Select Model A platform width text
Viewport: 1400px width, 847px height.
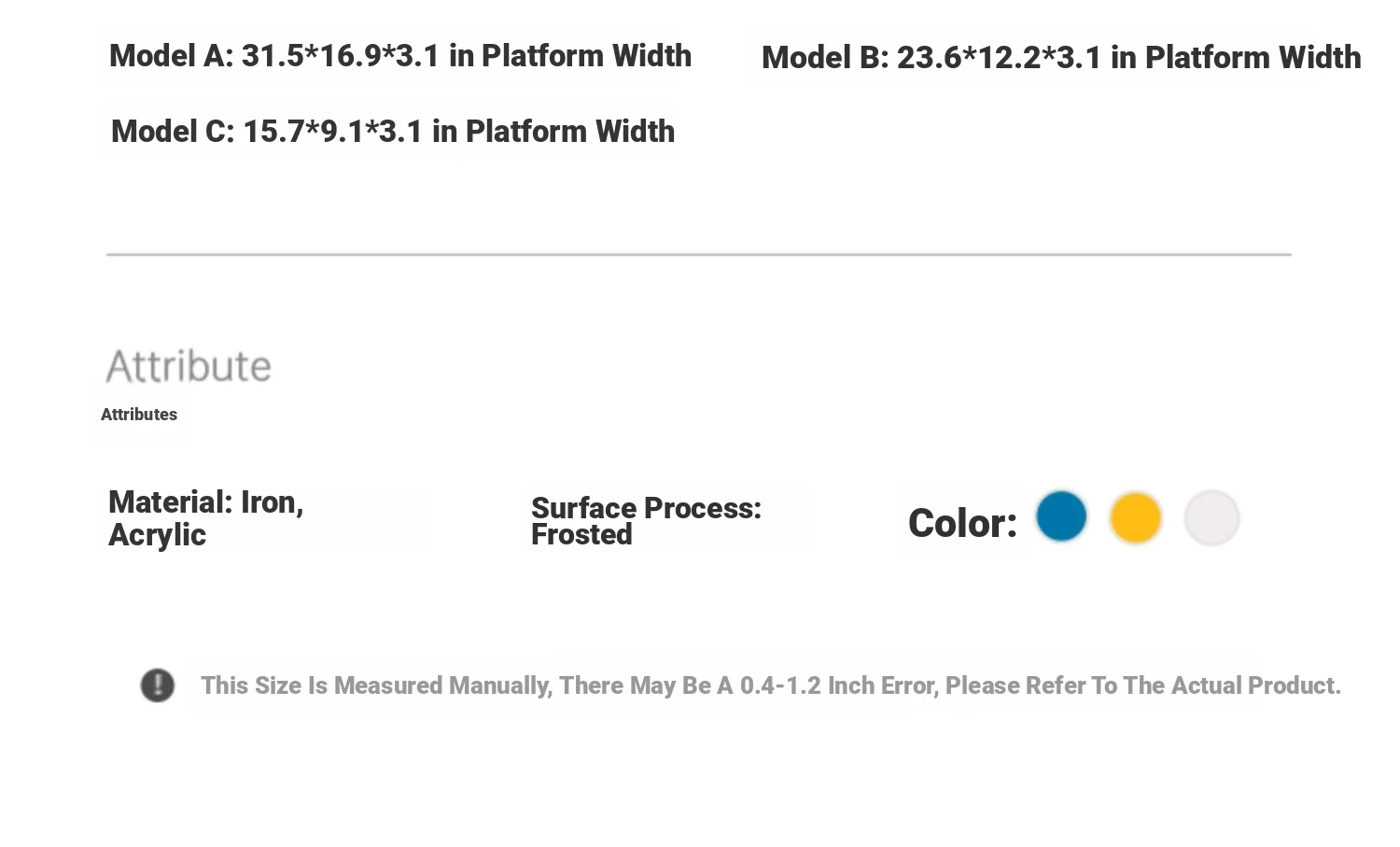400,56
